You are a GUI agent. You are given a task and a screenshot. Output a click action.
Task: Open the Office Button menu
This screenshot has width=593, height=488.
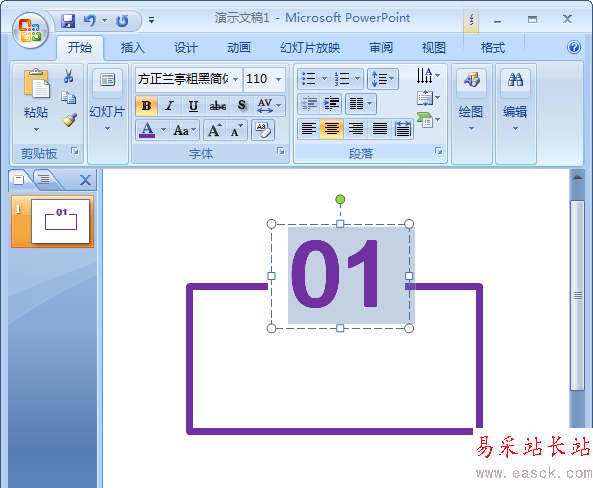pyautogui.click(x=30, y=30)
